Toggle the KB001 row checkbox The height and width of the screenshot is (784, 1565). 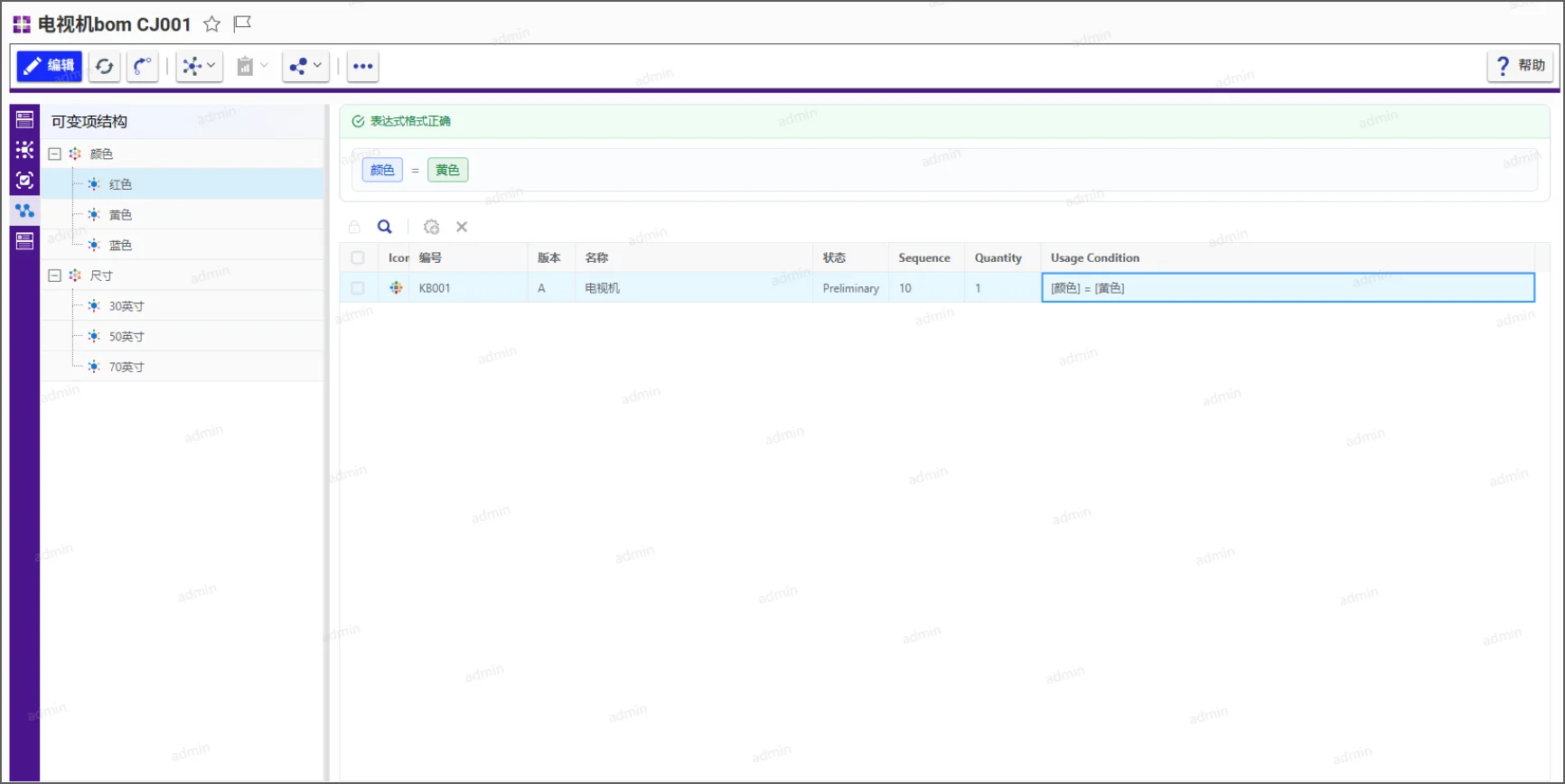tap(358, 288)
